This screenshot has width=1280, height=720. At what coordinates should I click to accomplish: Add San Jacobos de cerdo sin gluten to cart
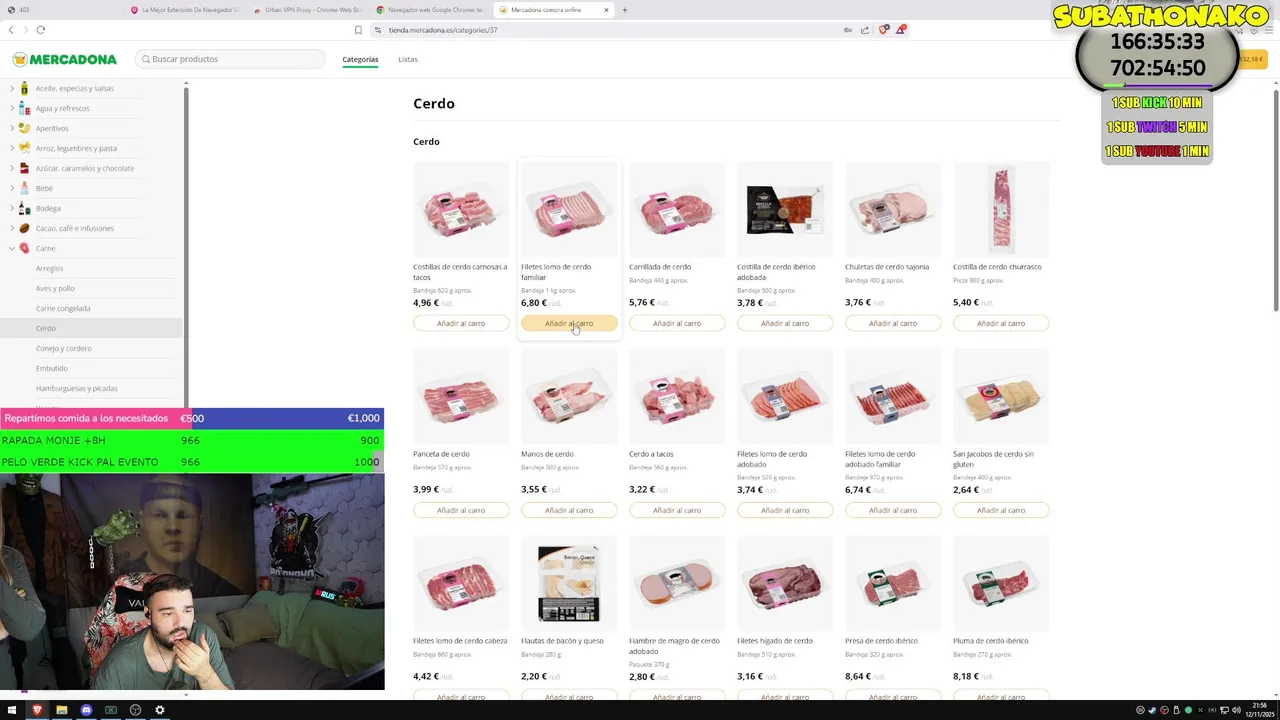[1001, 510]
